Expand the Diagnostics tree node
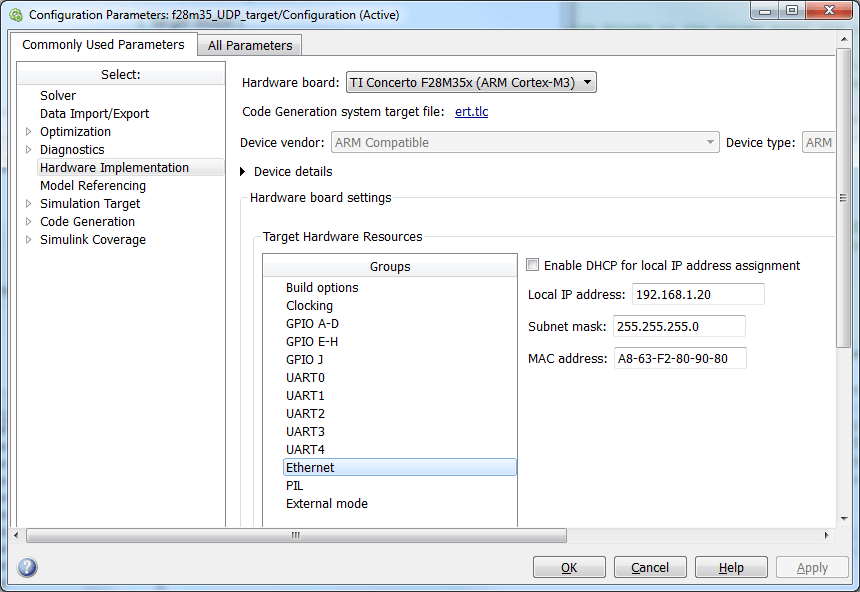 tap(29, 149)
